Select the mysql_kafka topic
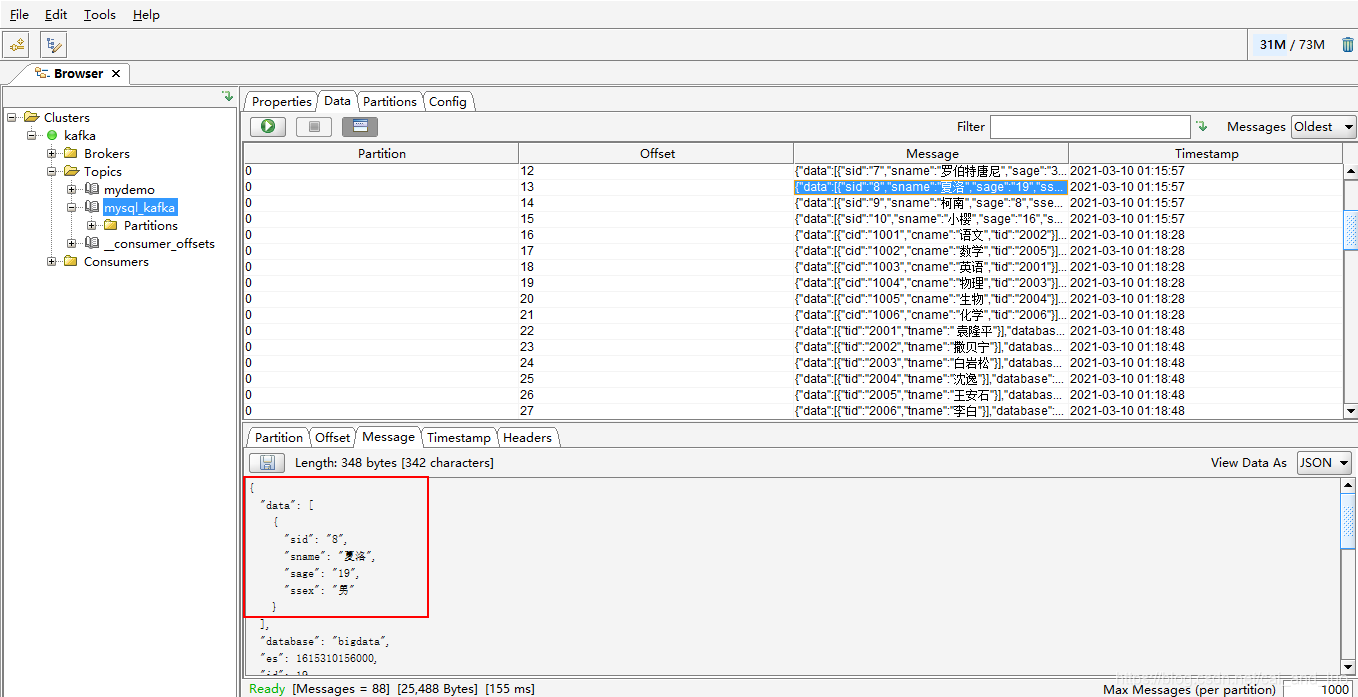Viewport: 1358px width, 697px height. [x=140, y=208]
